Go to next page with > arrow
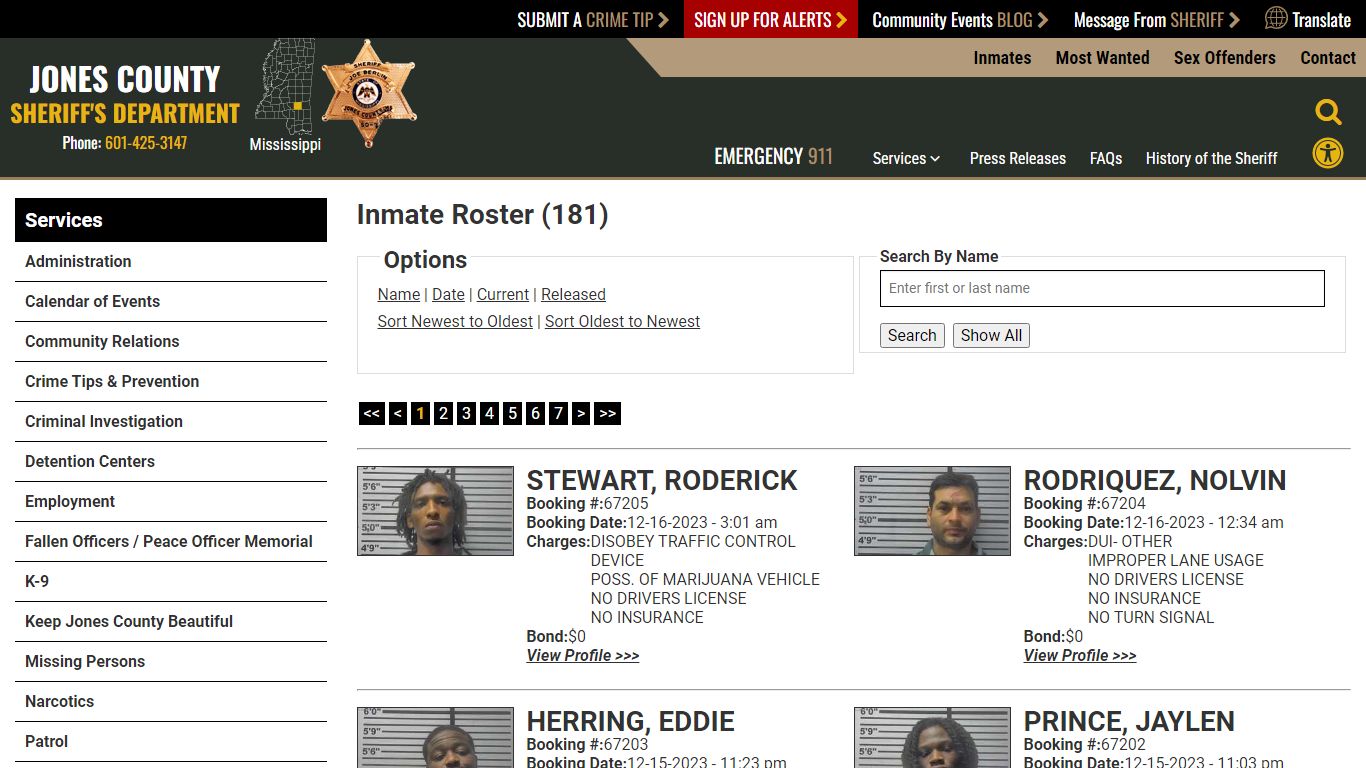The height and width of the screenshot is (768, 1366). tap(581, 413)
